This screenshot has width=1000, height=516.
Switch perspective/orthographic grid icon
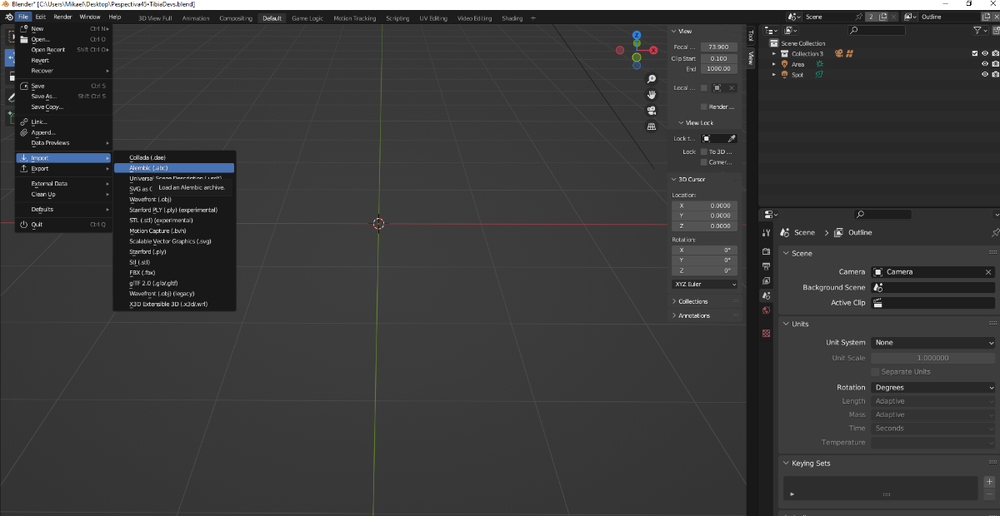[651, 127]
